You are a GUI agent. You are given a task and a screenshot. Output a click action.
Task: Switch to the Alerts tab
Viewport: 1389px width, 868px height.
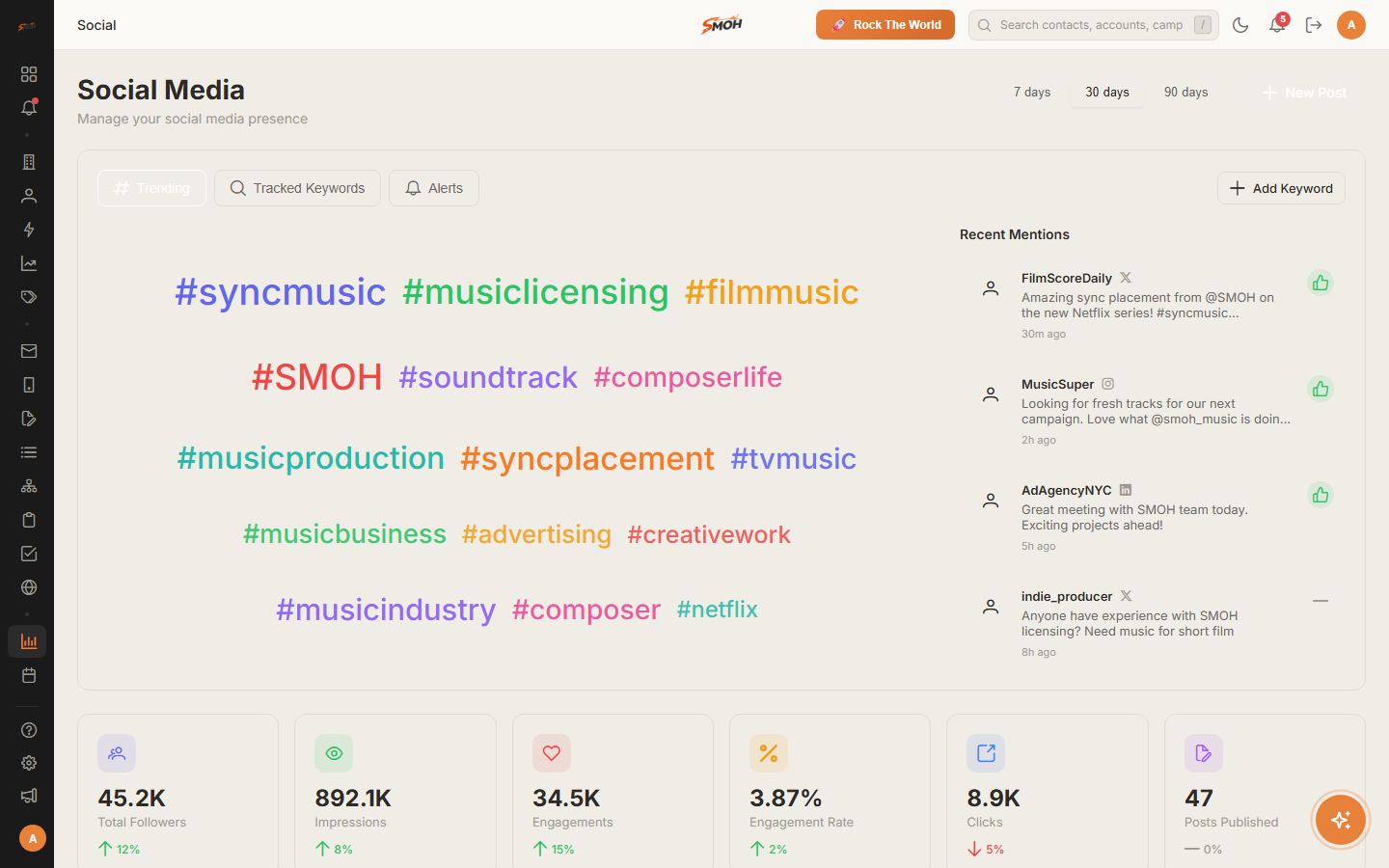(434, 188)
